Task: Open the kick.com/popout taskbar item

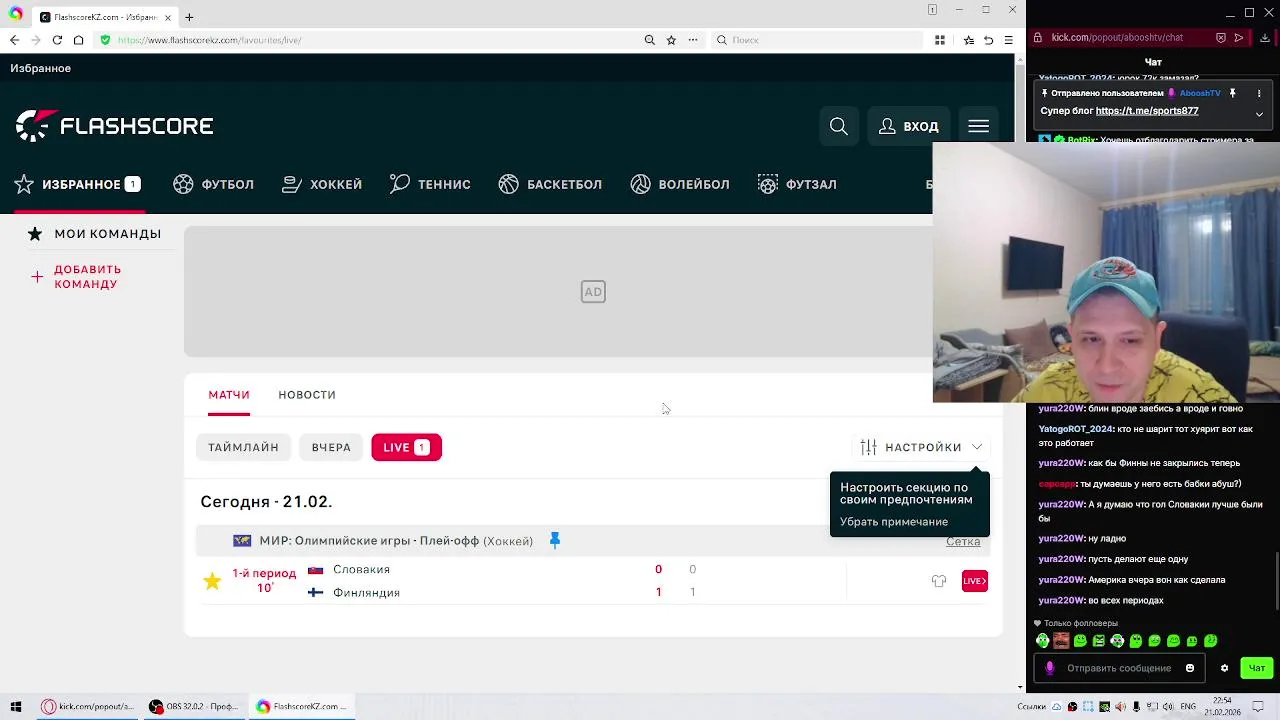Action: [87, 706]
